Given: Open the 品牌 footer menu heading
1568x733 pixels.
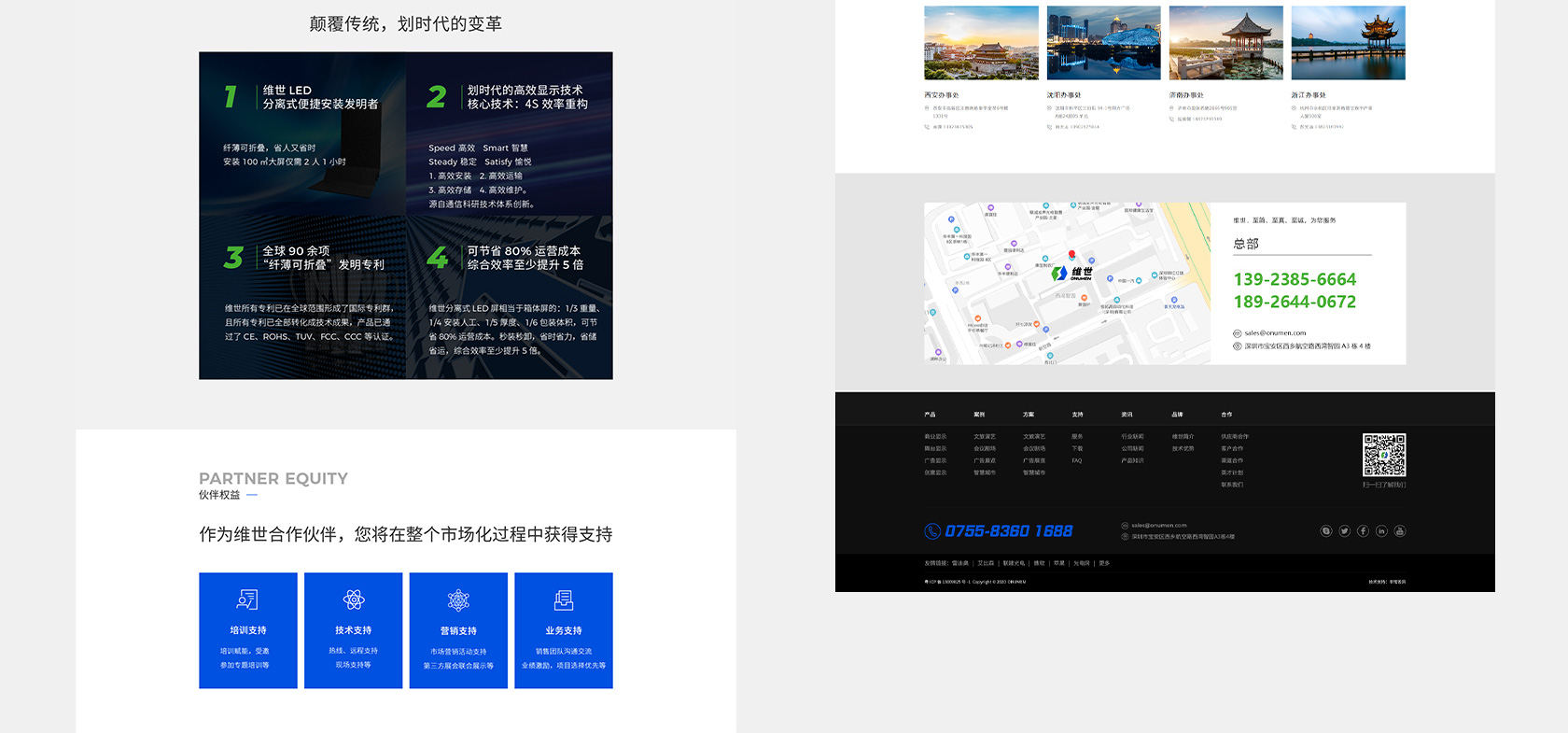Looking at the screenshot, I should 1178,415.
